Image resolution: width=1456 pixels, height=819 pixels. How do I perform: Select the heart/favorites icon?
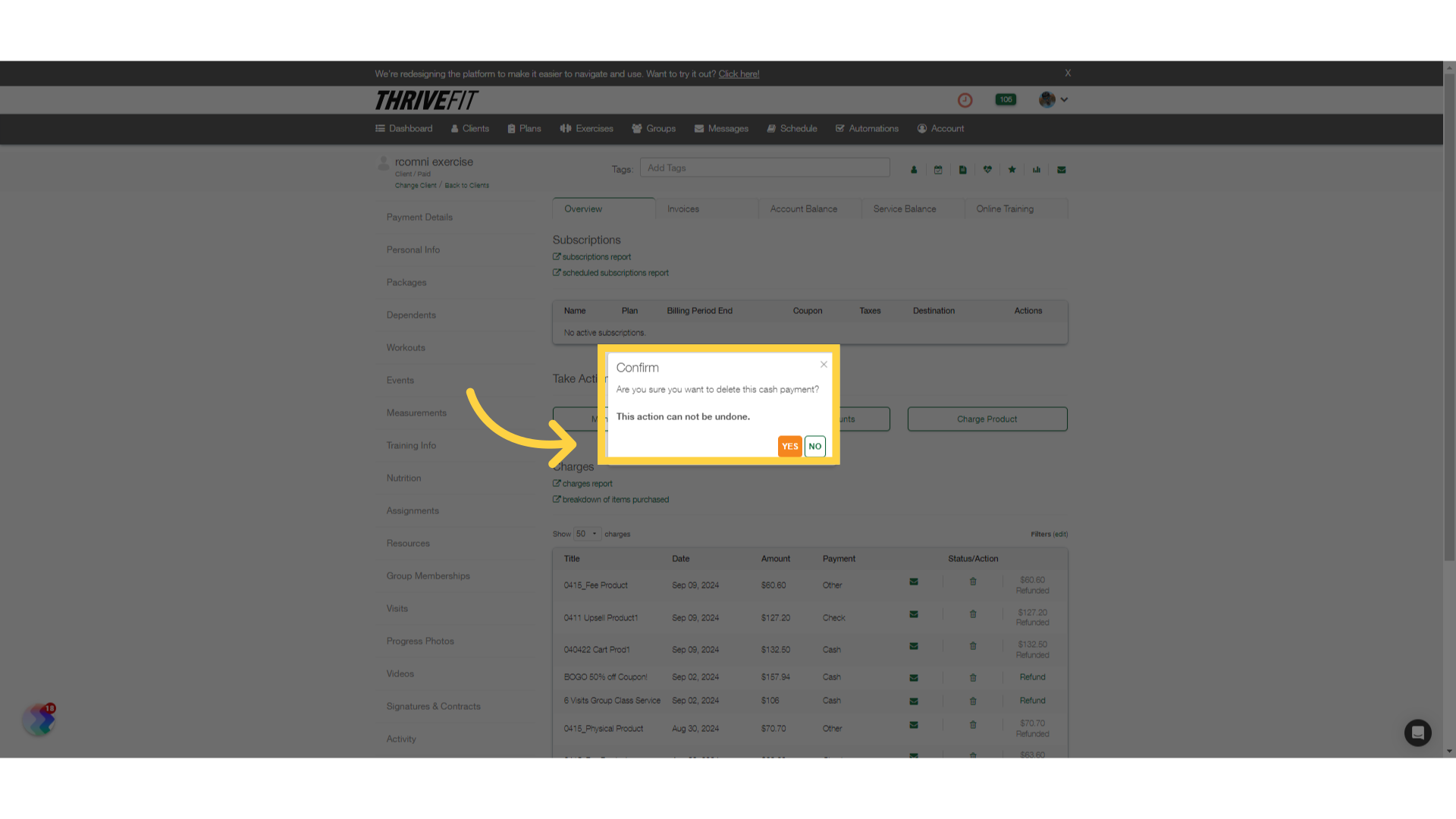tap(988, 169)
